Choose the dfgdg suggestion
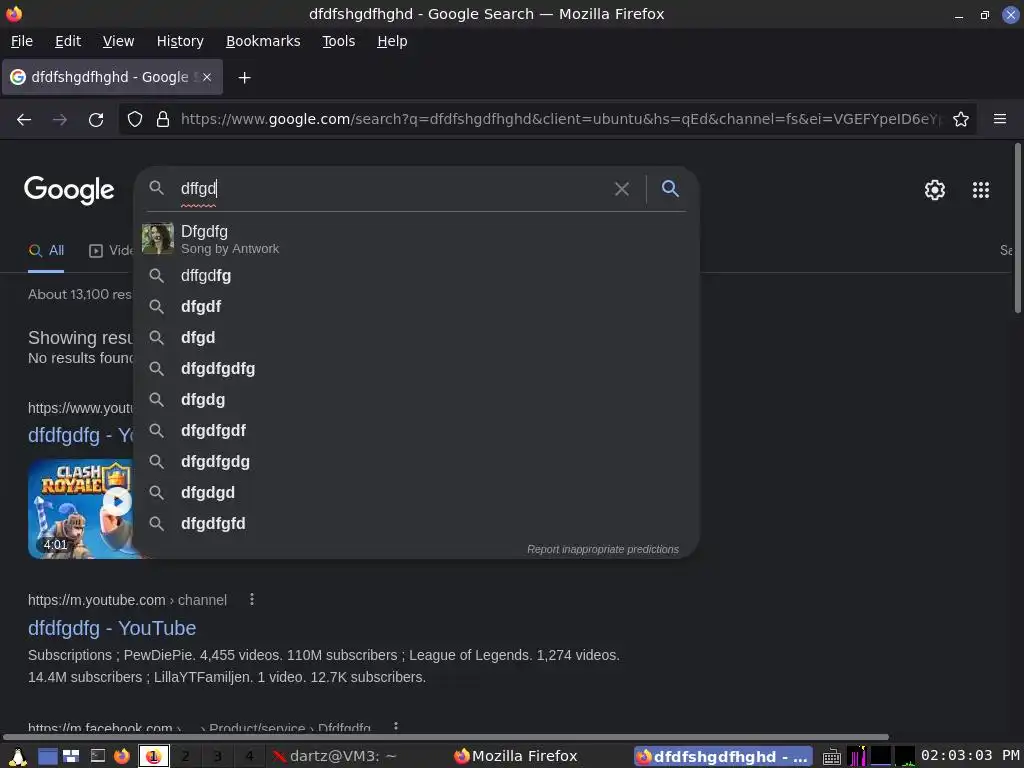This screenshot has width=1024, height=768. [x=416, y=400]
